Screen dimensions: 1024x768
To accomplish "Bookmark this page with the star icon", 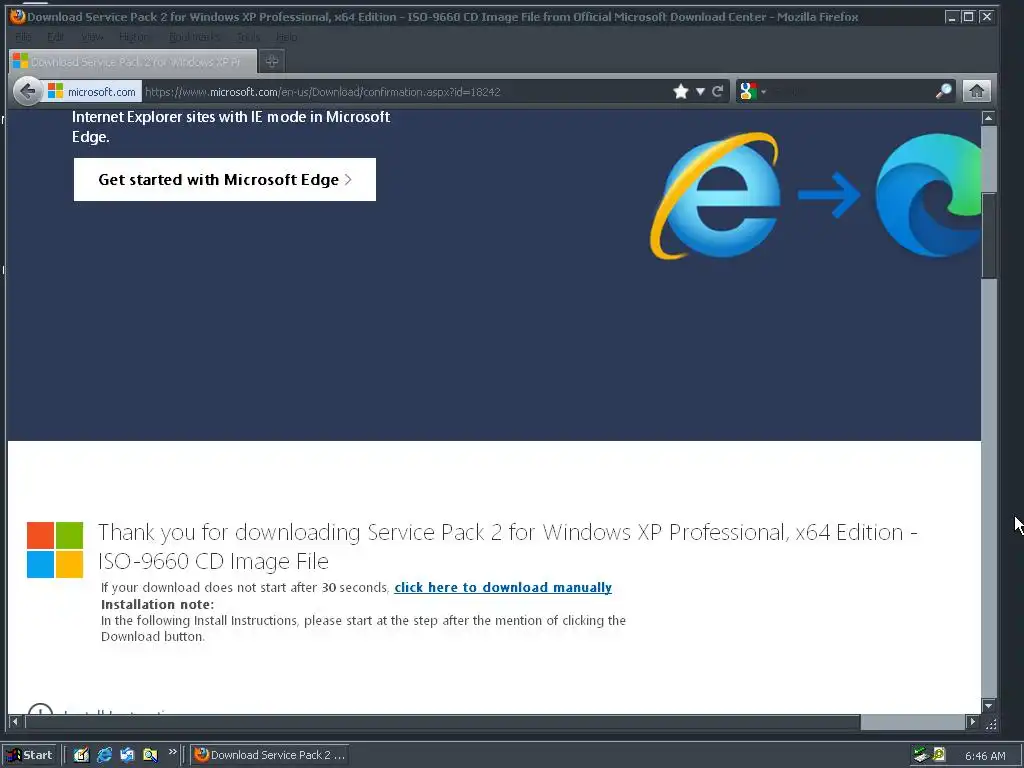I will click(x=680, y=91).
